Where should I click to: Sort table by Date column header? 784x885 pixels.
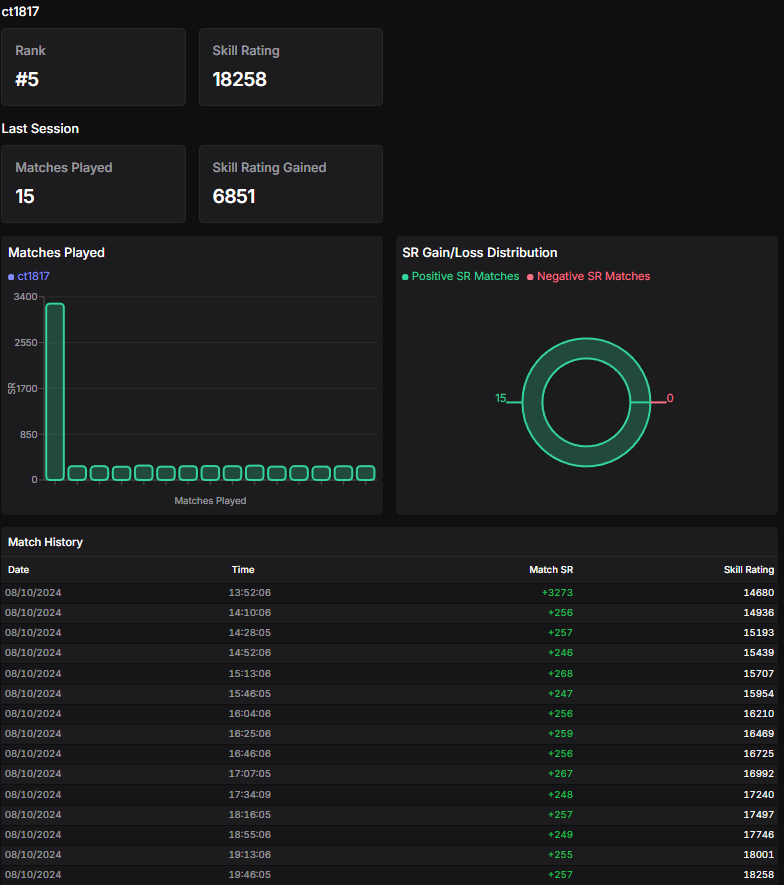click(19, 569)
